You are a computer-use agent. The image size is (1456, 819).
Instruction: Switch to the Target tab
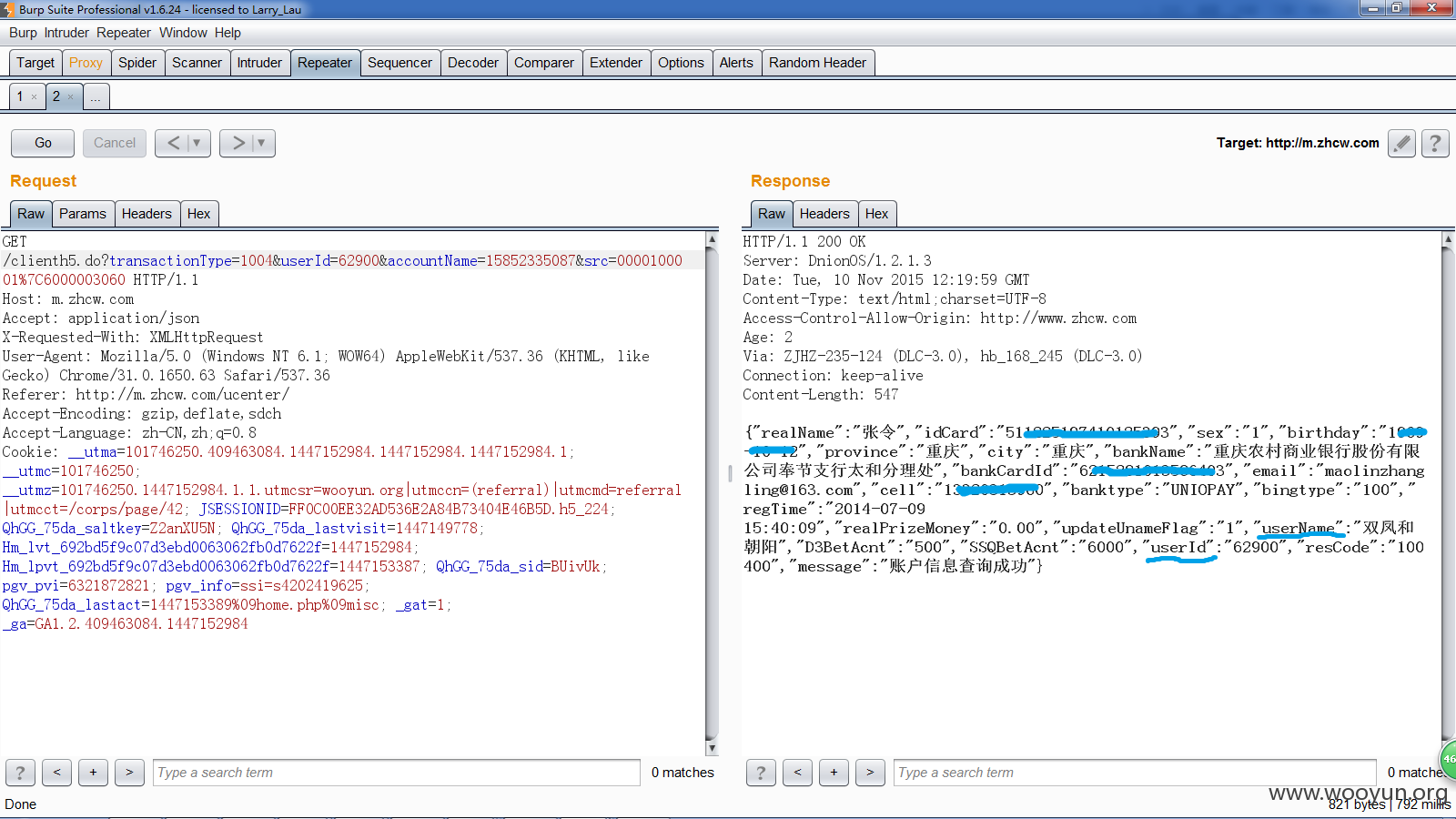(35, 63)
